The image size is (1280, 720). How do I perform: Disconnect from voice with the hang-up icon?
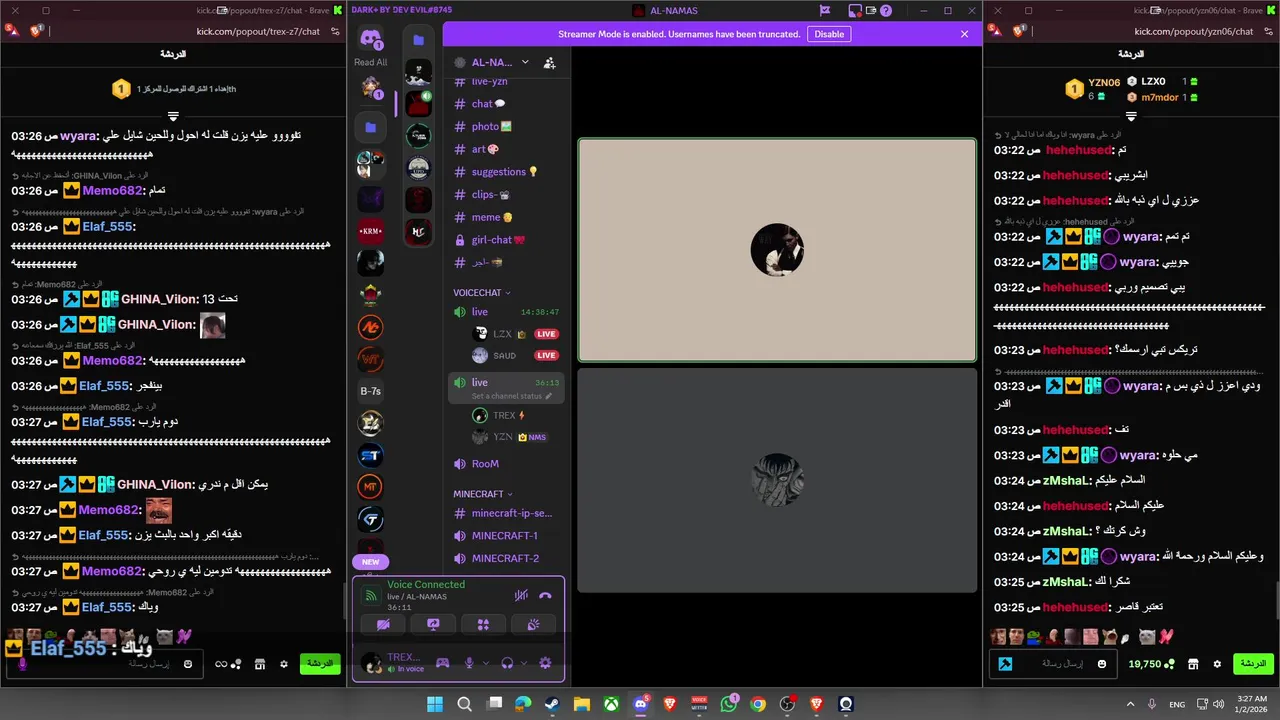[545, 595]
